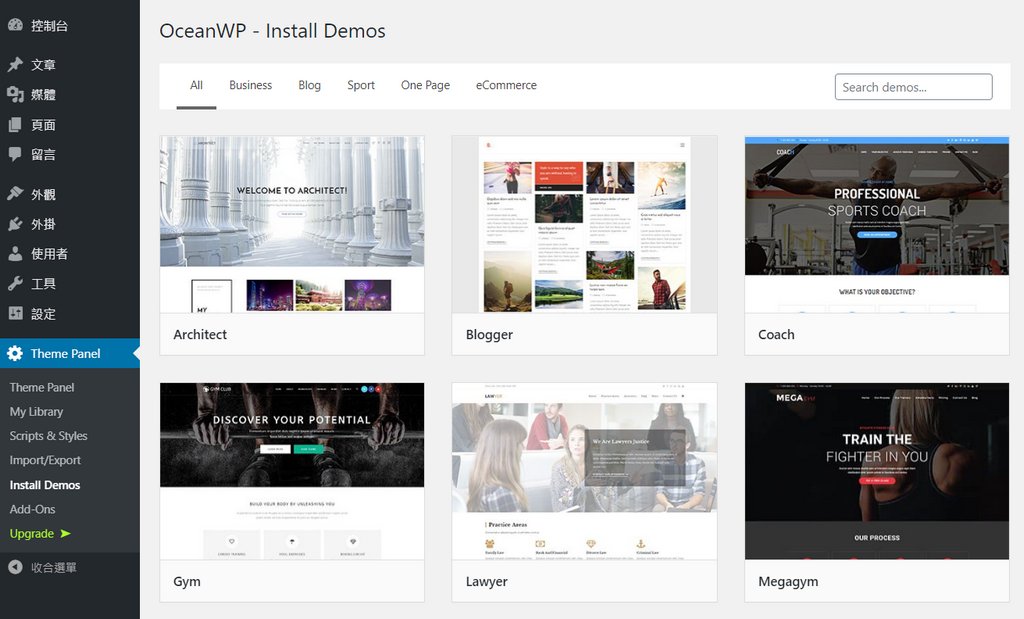Go to Scripts & Styles submenu
1024x619 pixels.
pos(48,436)
